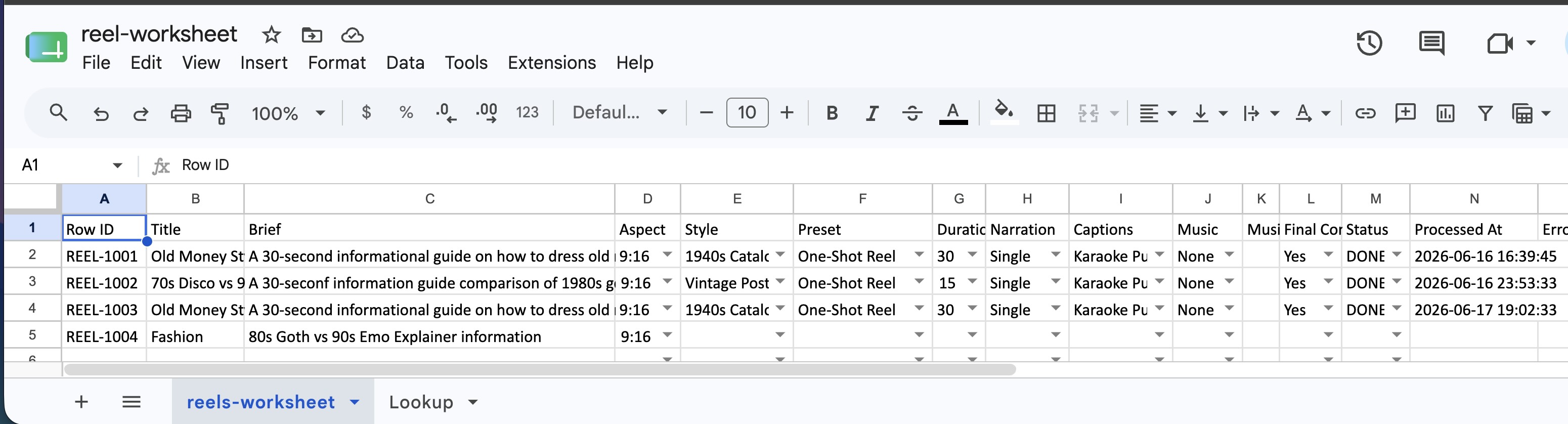
Task: Click the video call camera icon
Action: click(1500, 43)
